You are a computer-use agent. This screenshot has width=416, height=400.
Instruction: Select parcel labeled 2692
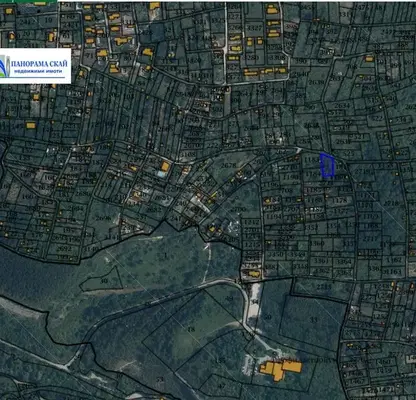point(64,249)
